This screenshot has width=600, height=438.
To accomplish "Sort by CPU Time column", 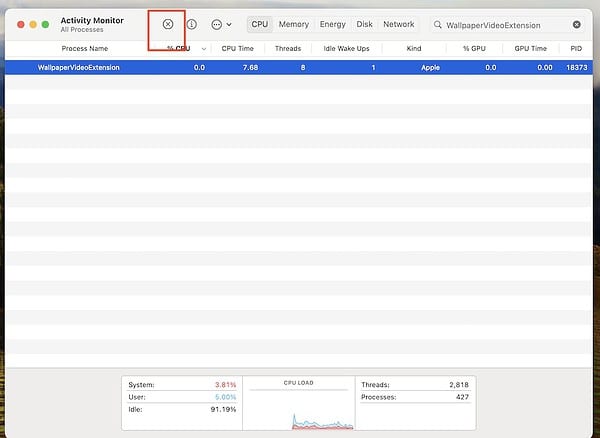I will 237,48.
